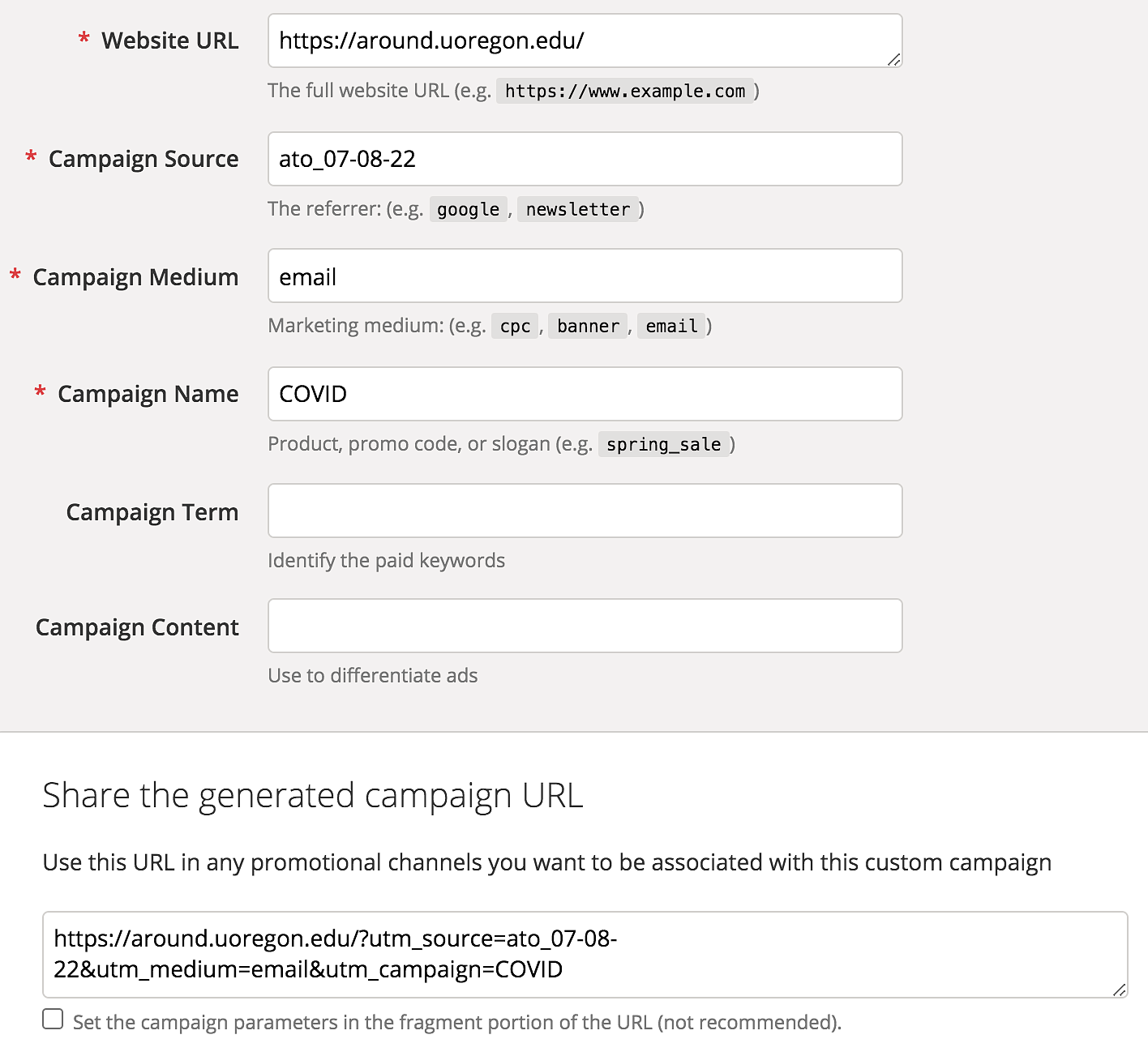Select the Campaign Name field with COVID
This screenshot has width=1148, height=1039.
pos(584,394)
